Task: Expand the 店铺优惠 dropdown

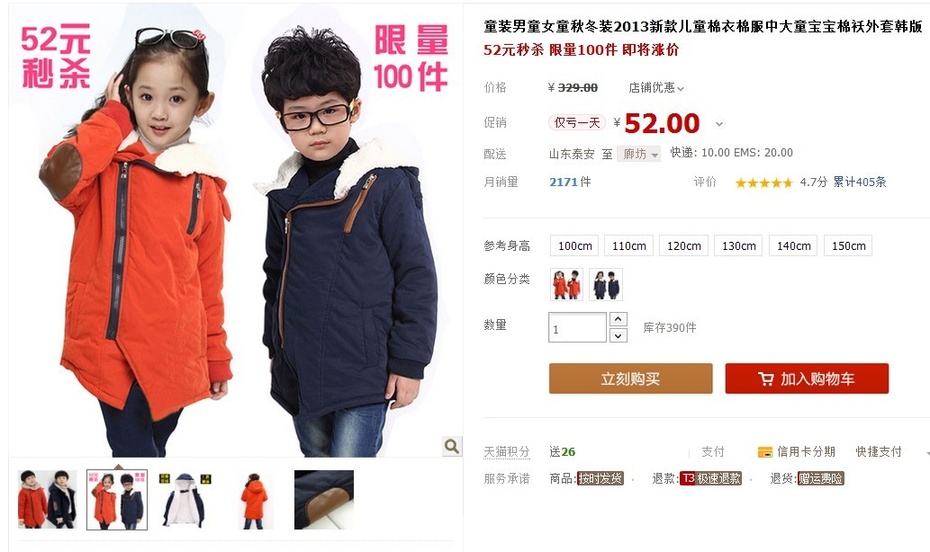Action: (x=656, y=88)
